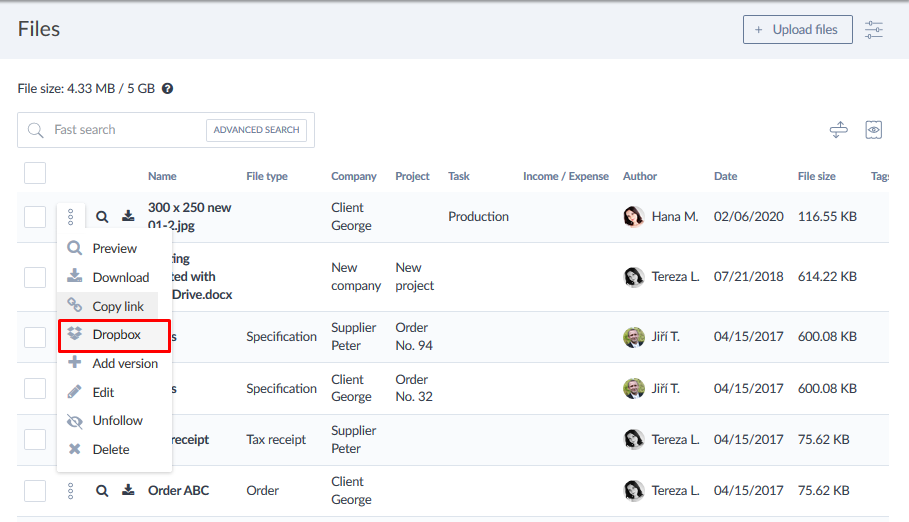Screen dimensions: 909x522
Task: Select the Order ABC row checkbox
Action: [35, 490]
